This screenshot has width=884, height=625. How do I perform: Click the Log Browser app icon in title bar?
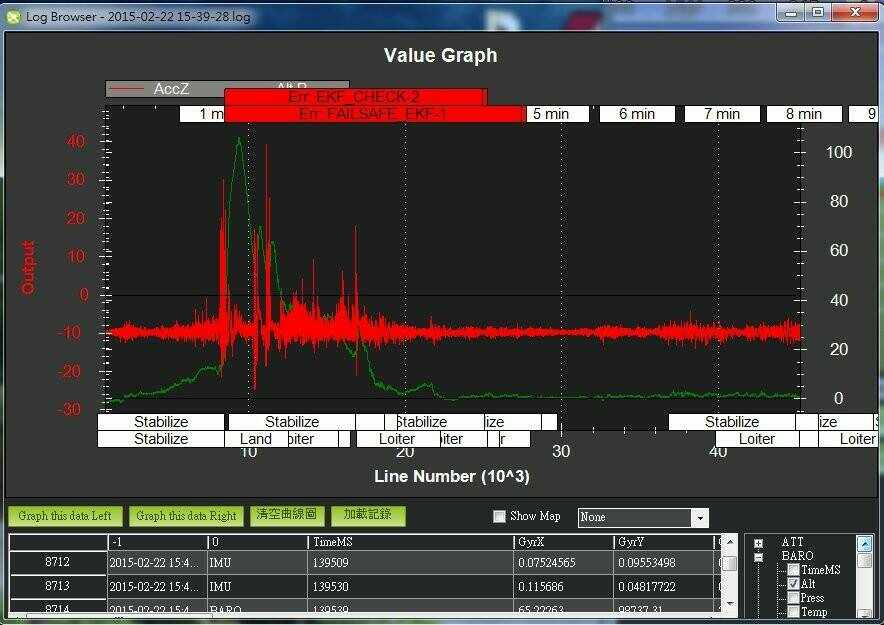click(13, 16)
